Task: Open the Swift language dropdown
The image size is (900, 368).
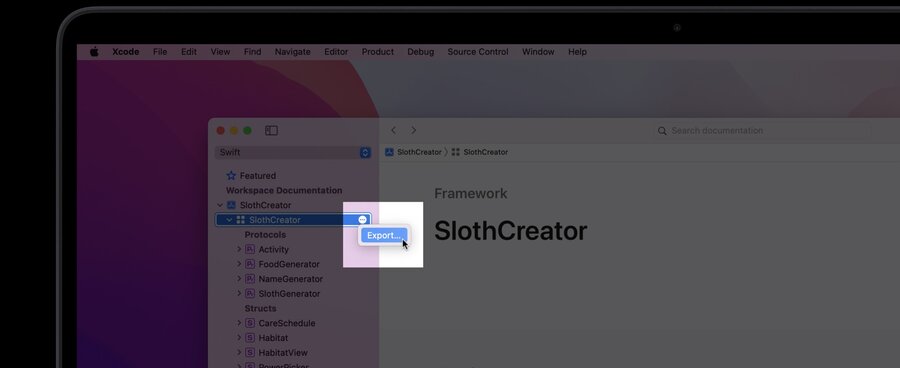Action: [x=293, y=153]
